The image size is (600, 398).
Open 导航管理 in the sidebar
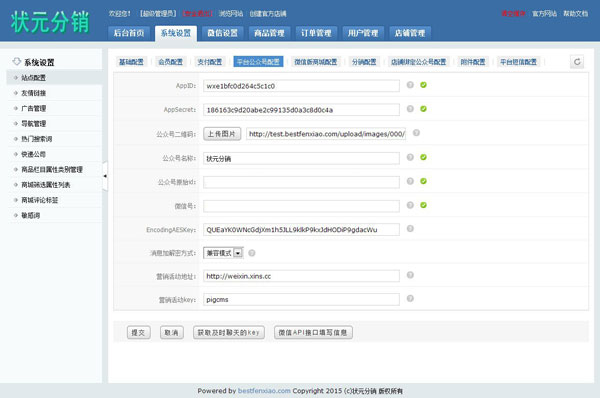tap(55, 124)
